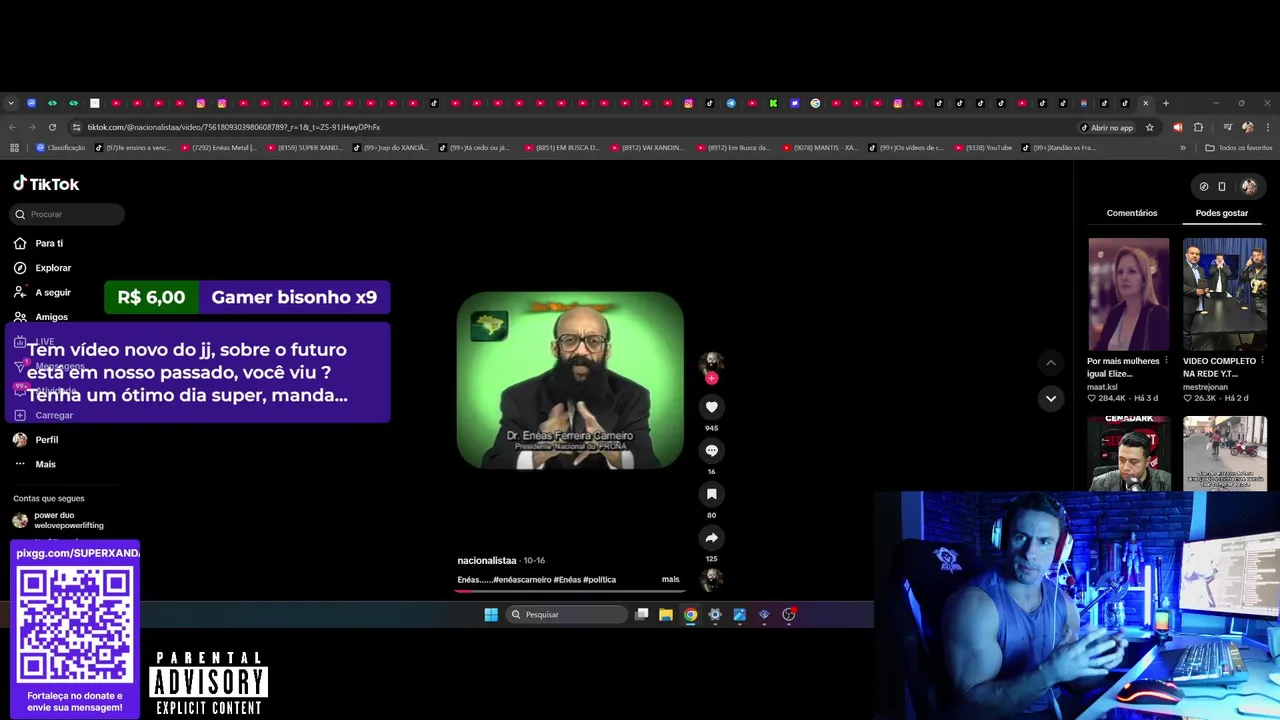Go to previous video with up chevron

point(1050,362)
